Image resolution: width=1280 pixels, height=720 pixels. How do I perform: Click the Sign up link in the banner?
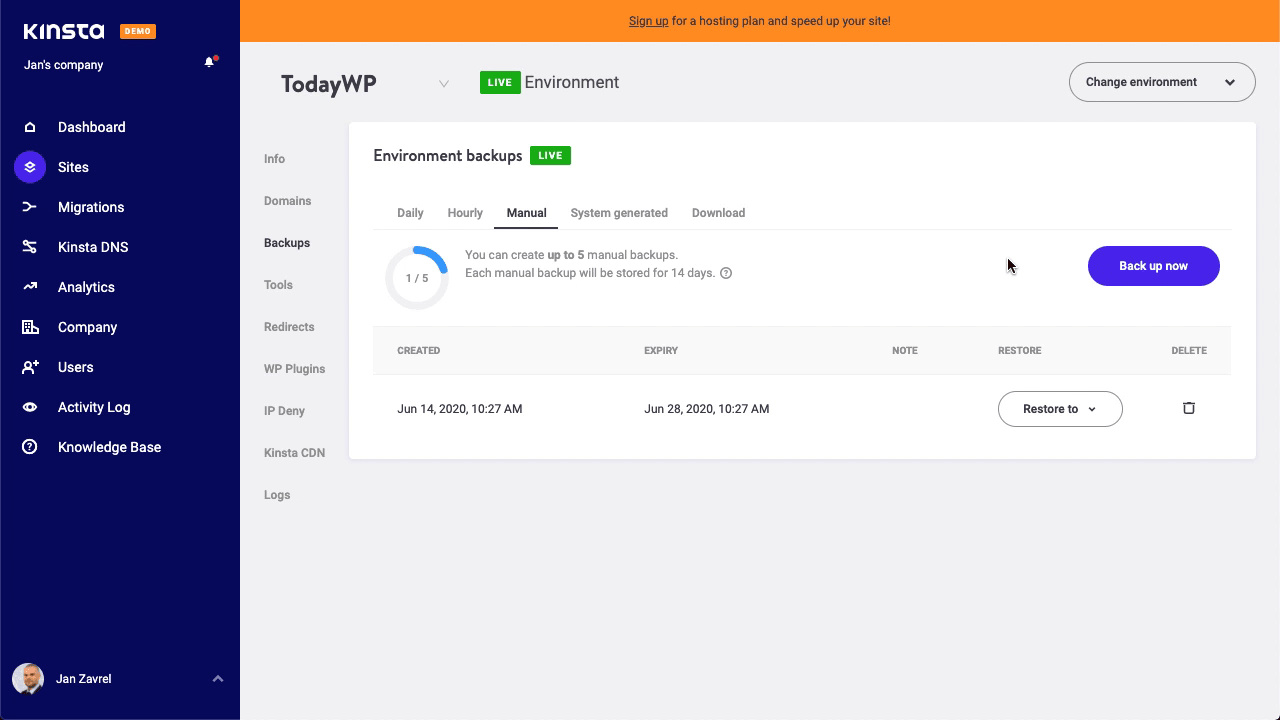(648, 21)
